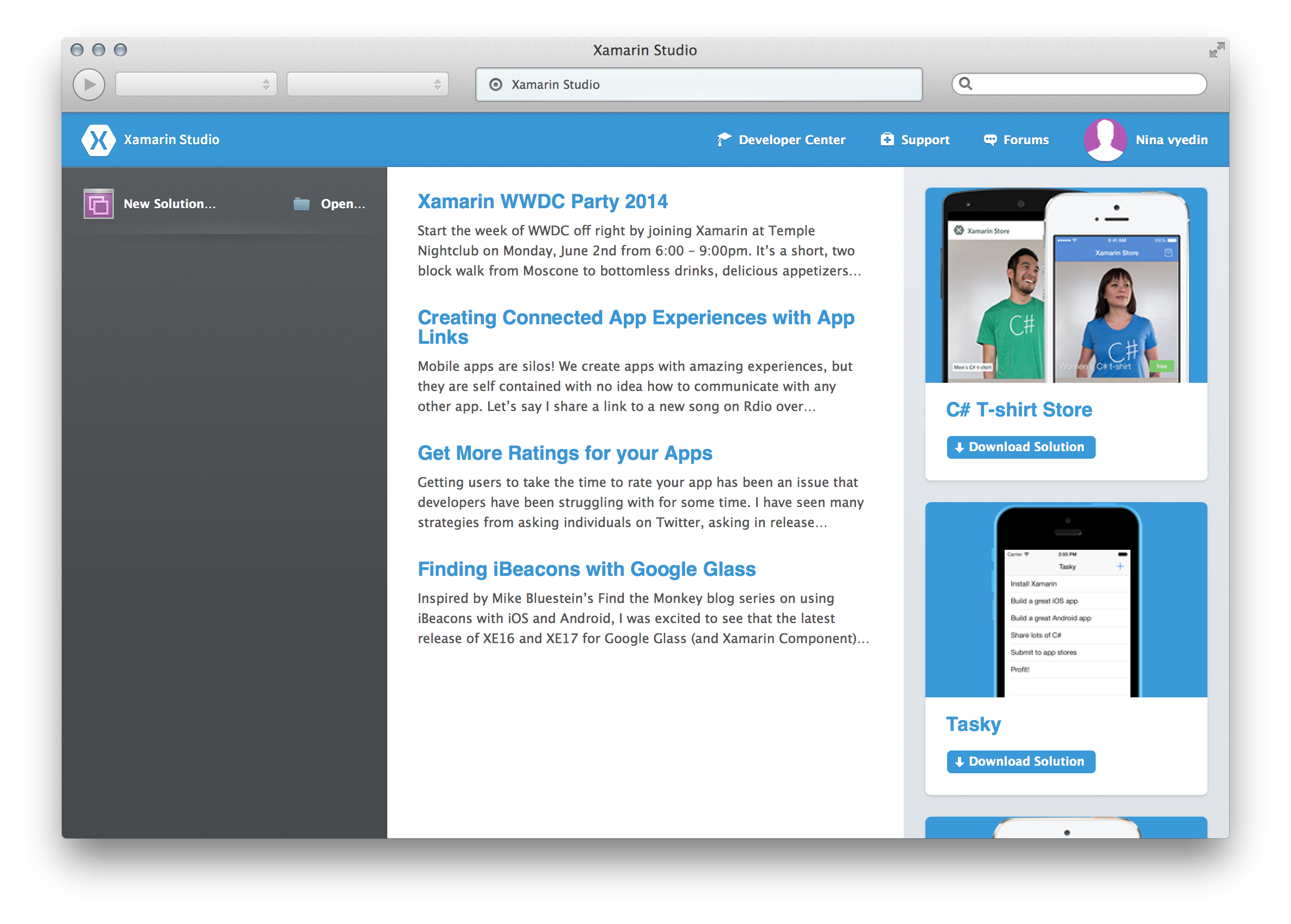Click the Open folder icon
The image size is (1291, 924).
(x=301, y=204)
